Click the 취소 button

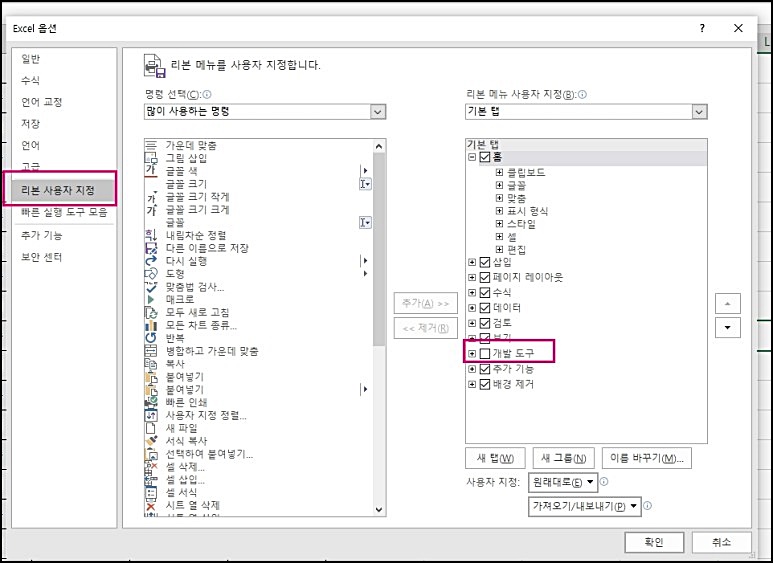click(x=721, y=542)
